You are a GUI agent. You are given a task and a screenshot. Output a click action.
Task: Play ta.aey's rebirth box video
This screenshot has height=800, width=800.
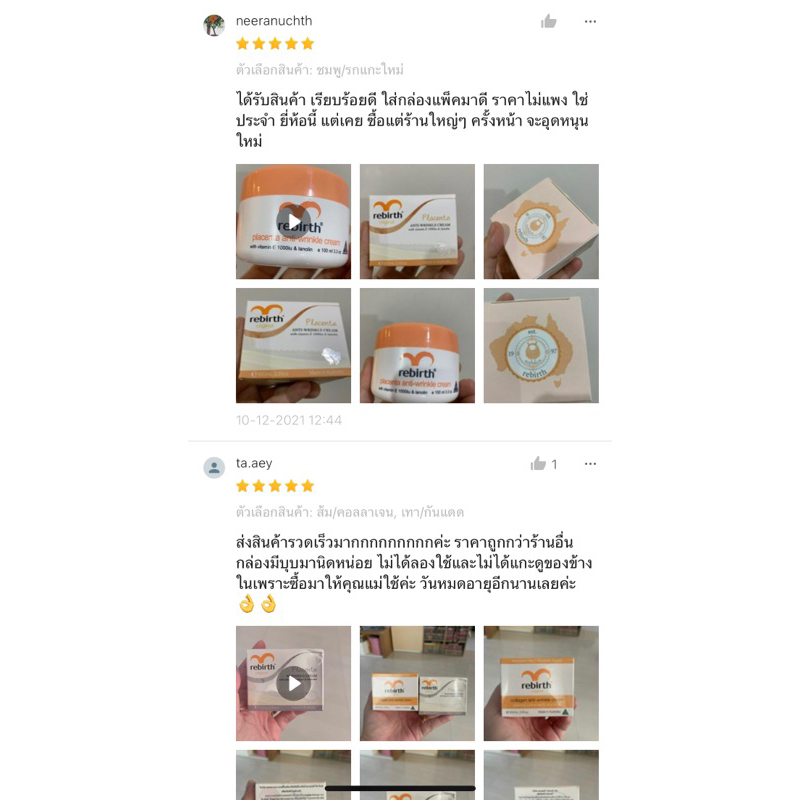(x=293, y=683)
